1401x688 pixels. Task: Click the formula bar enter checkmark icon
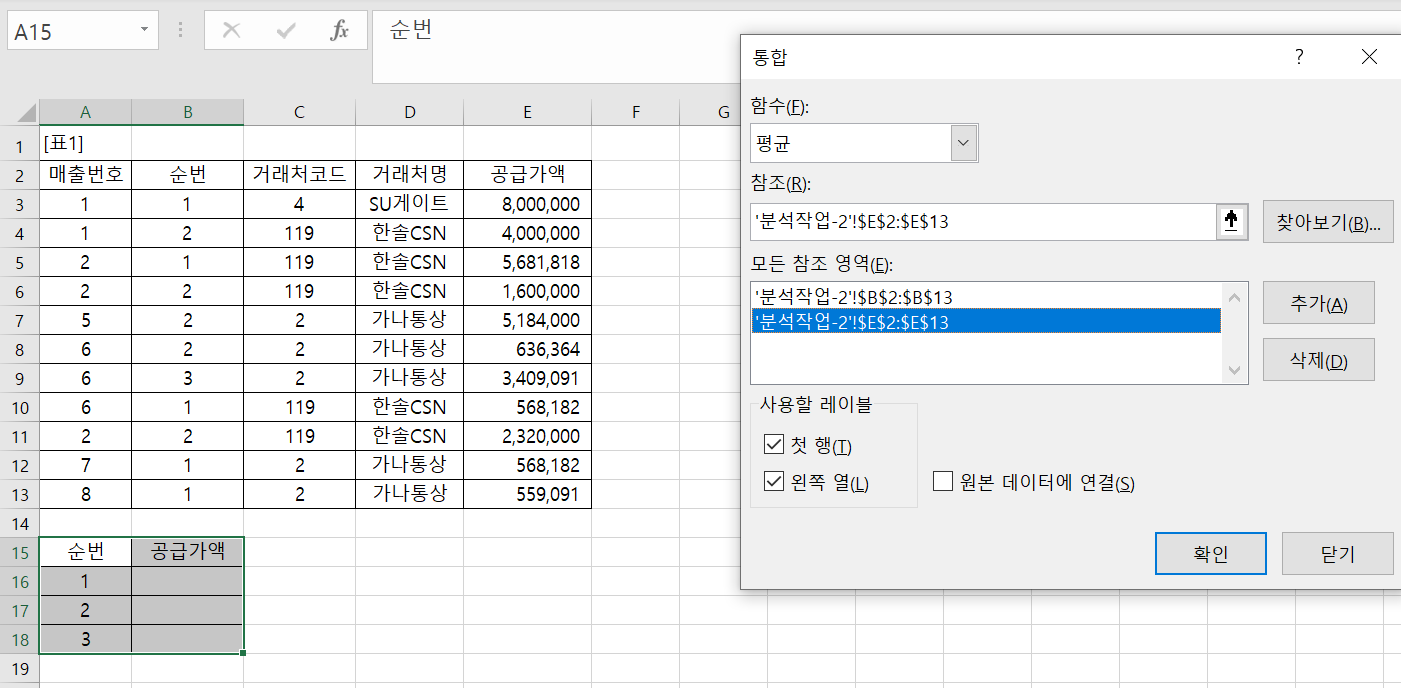pyautogui.click(x=286, y=31)
